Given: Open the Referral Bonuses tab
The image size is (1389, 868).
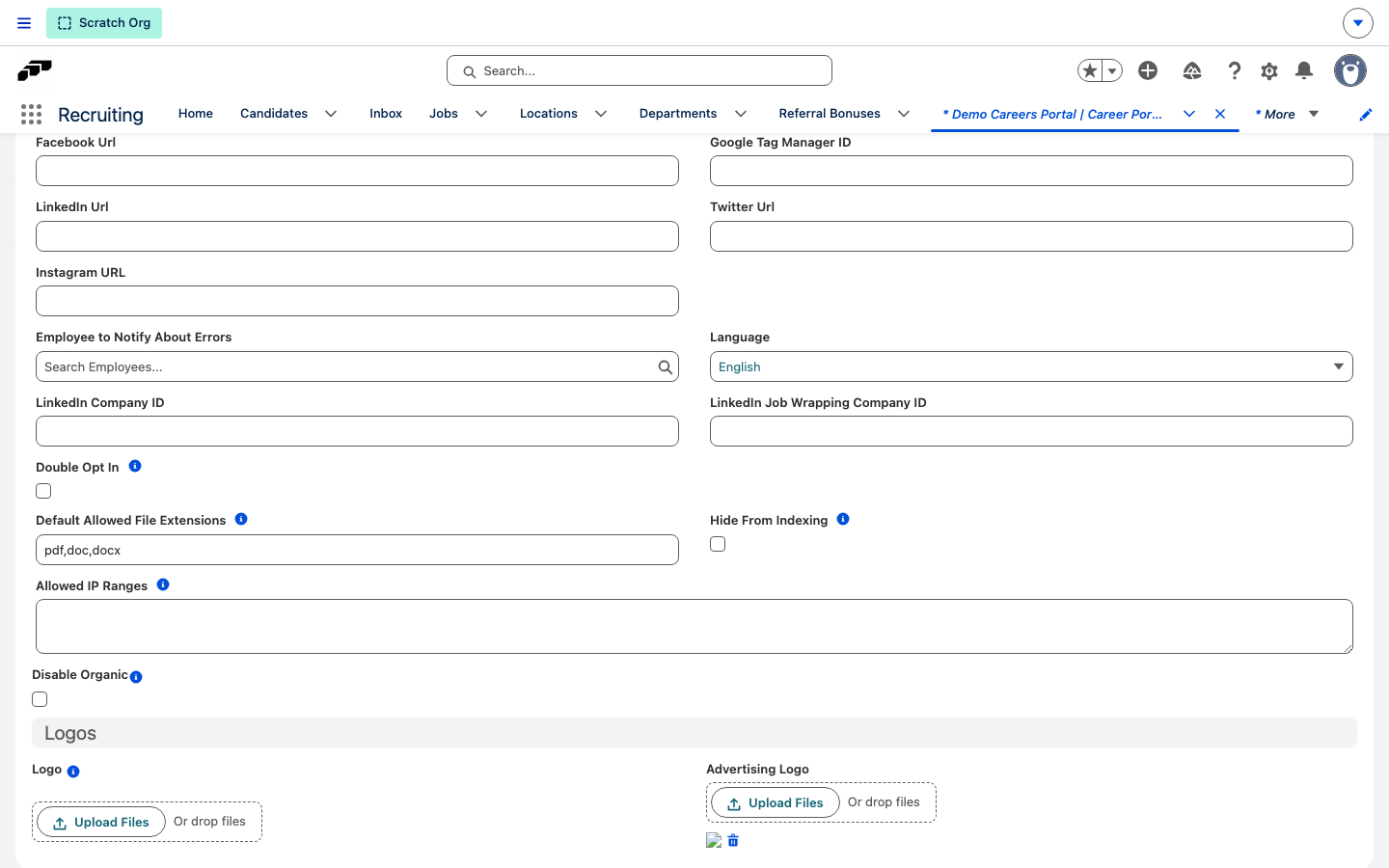Looking at the screenshot, I should [x=830, y=113].
